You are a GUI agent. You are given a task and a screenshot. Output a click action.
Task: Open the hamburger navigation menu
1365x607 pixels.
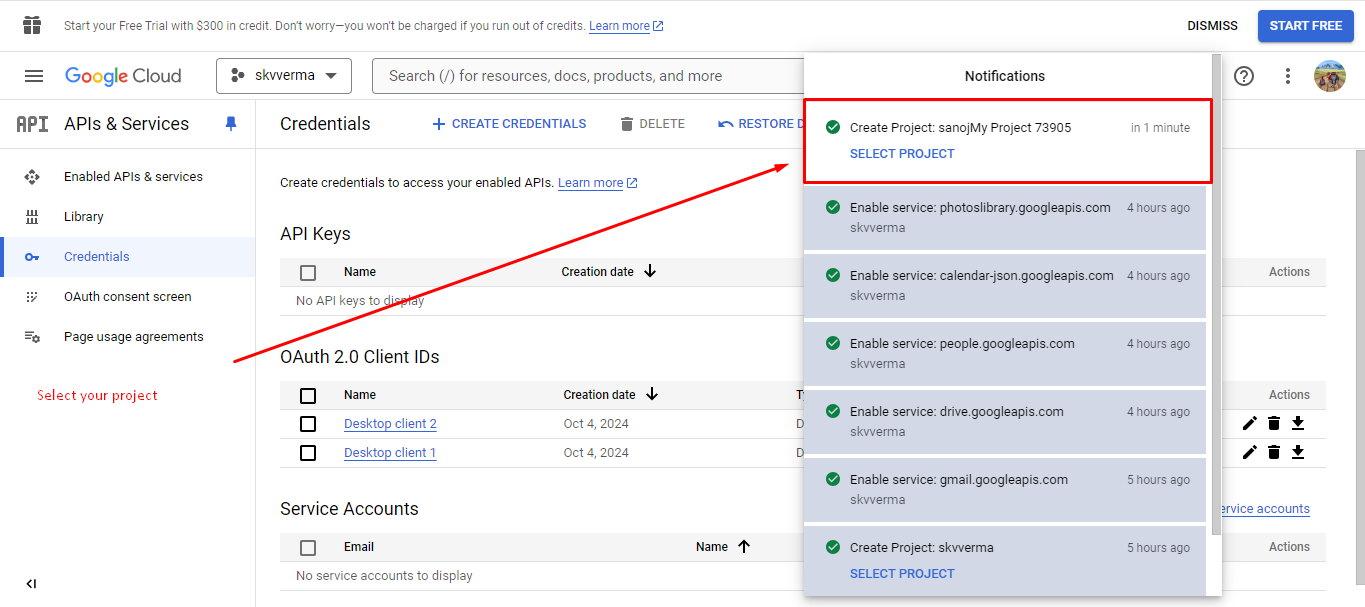34,76
